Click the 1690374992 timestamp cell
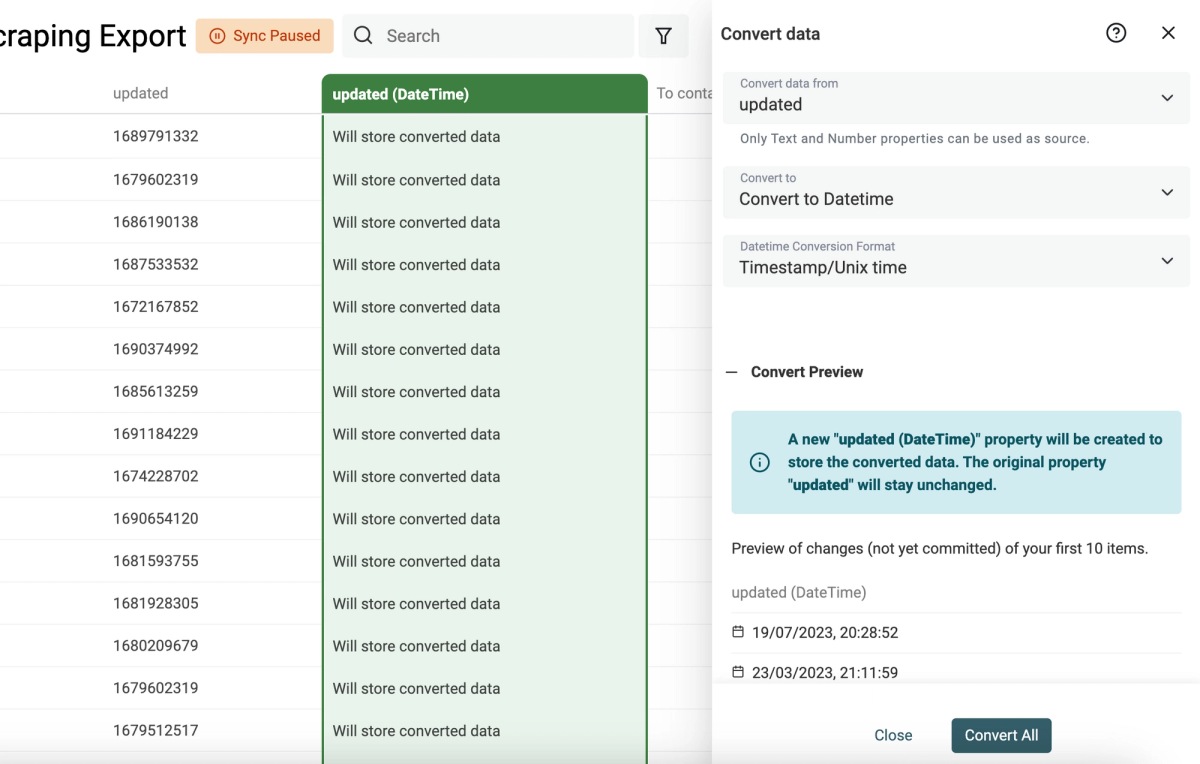This screenshot has width=1200, height=764. tap(156, 349)
